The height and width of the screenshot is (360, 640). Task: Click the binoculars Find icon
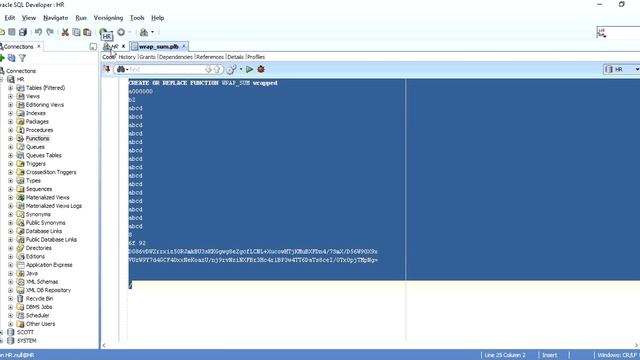tap(121, 69)
